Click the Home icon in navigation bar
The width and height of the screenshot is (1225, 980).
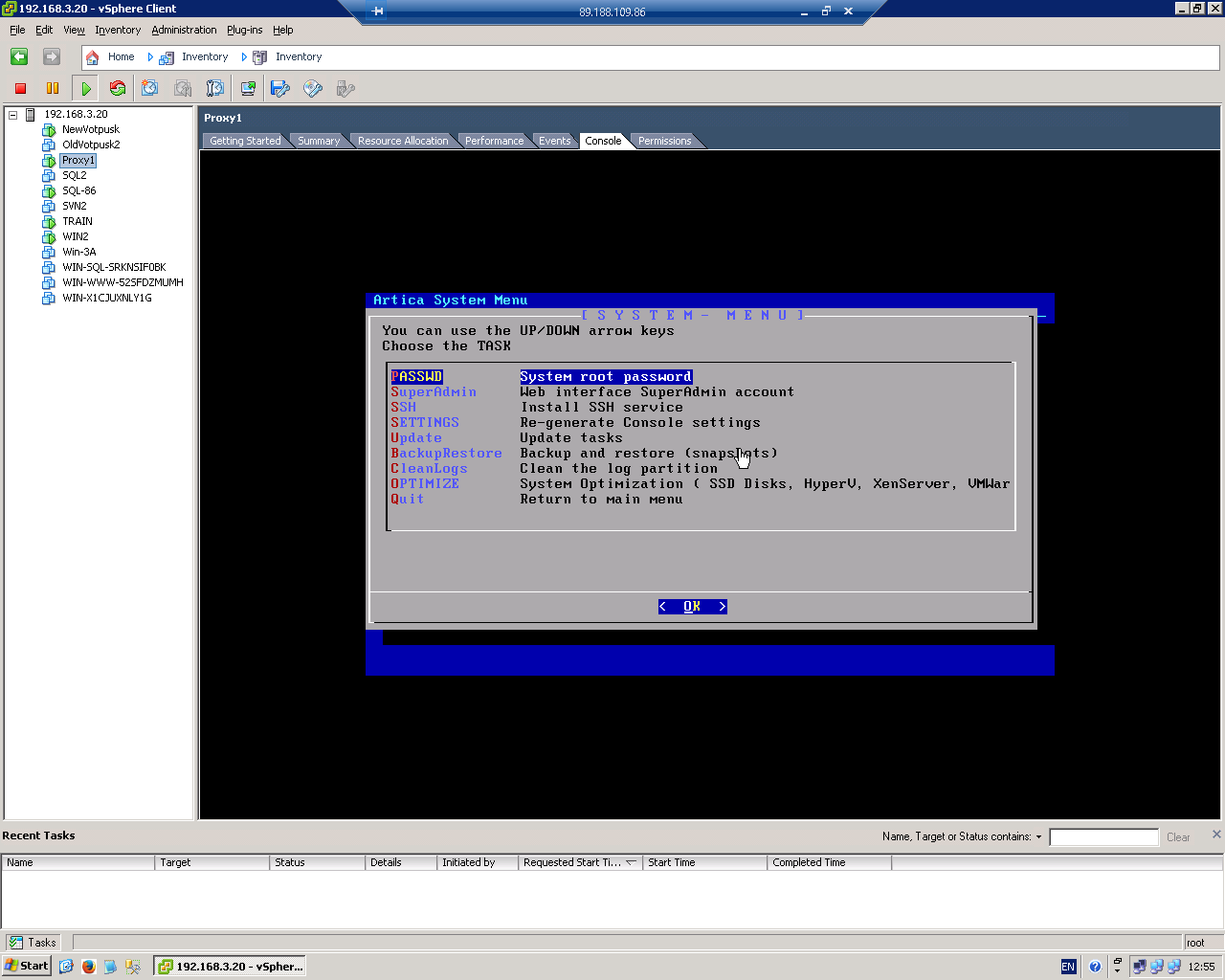click(x=92, y=57)
